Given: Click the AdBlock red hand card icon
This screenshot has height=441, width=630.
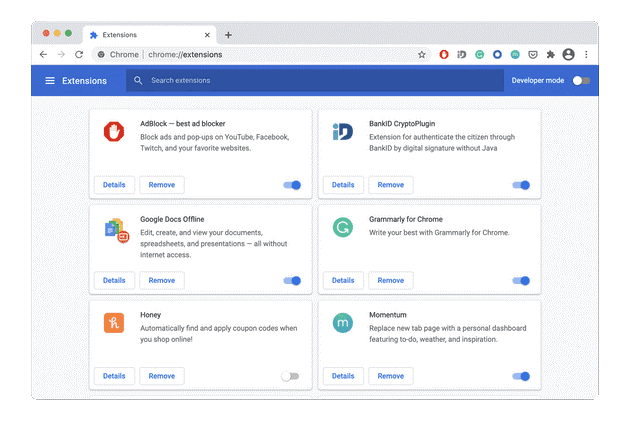Looking at the screenshot, I should pyautogui.click(x=114, y=131).
